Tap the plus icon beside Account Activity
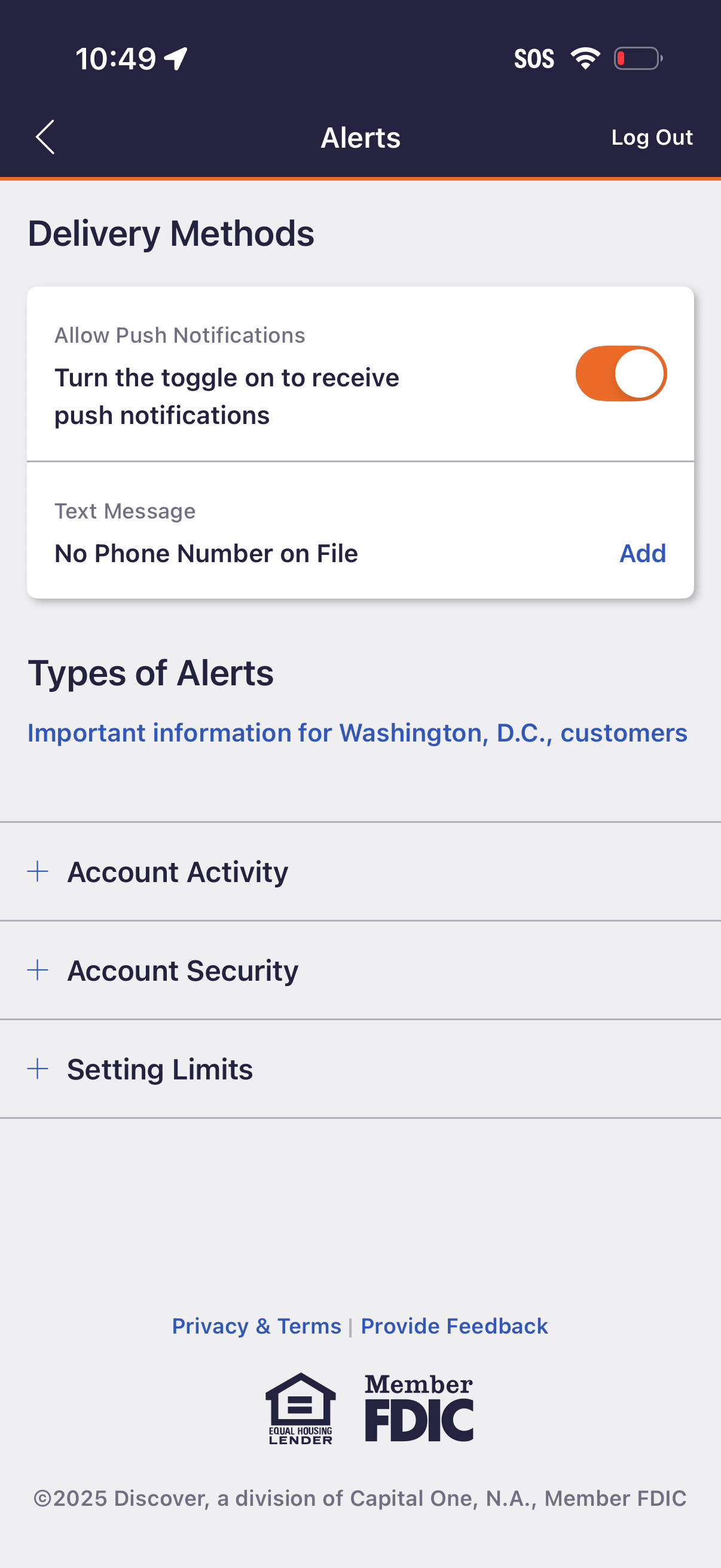The height and width of the screenshot is (1568, 721). 38,871
